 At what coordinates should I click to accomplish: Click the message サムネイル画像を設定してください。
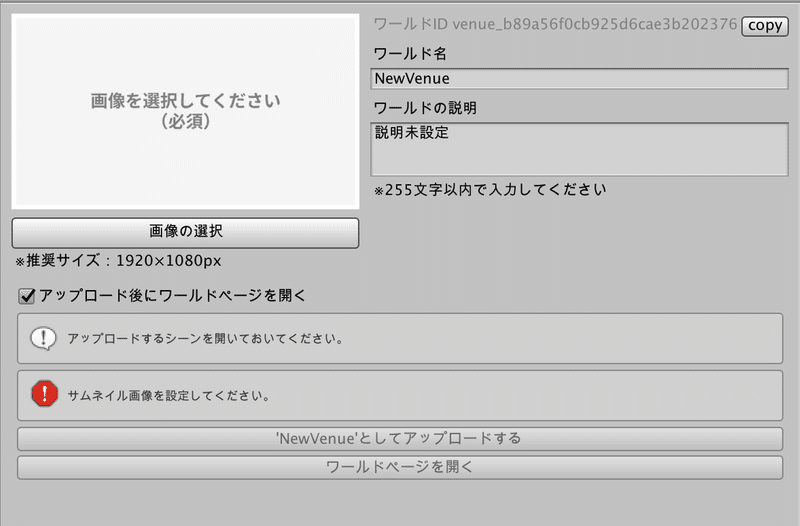[x=169, y=396]
